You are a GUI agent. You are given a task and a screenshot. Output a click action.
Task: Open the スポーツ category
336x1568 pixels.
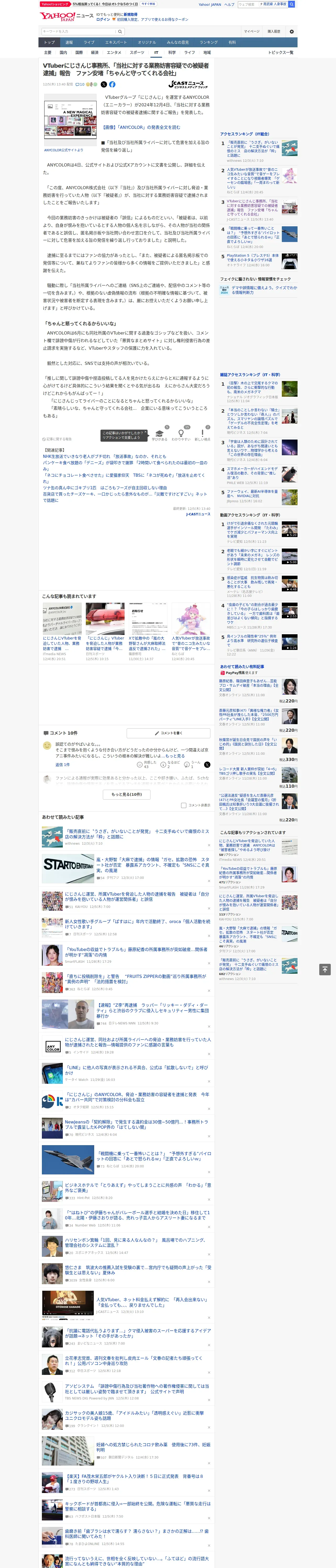point(137,52)
